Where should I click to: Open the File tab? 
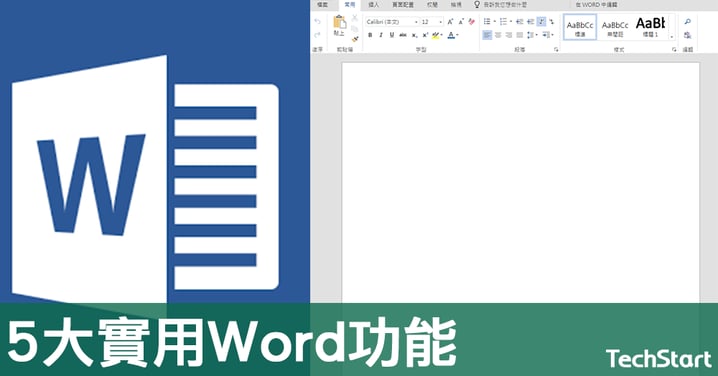pyautogui.click(x=322, y=5)
